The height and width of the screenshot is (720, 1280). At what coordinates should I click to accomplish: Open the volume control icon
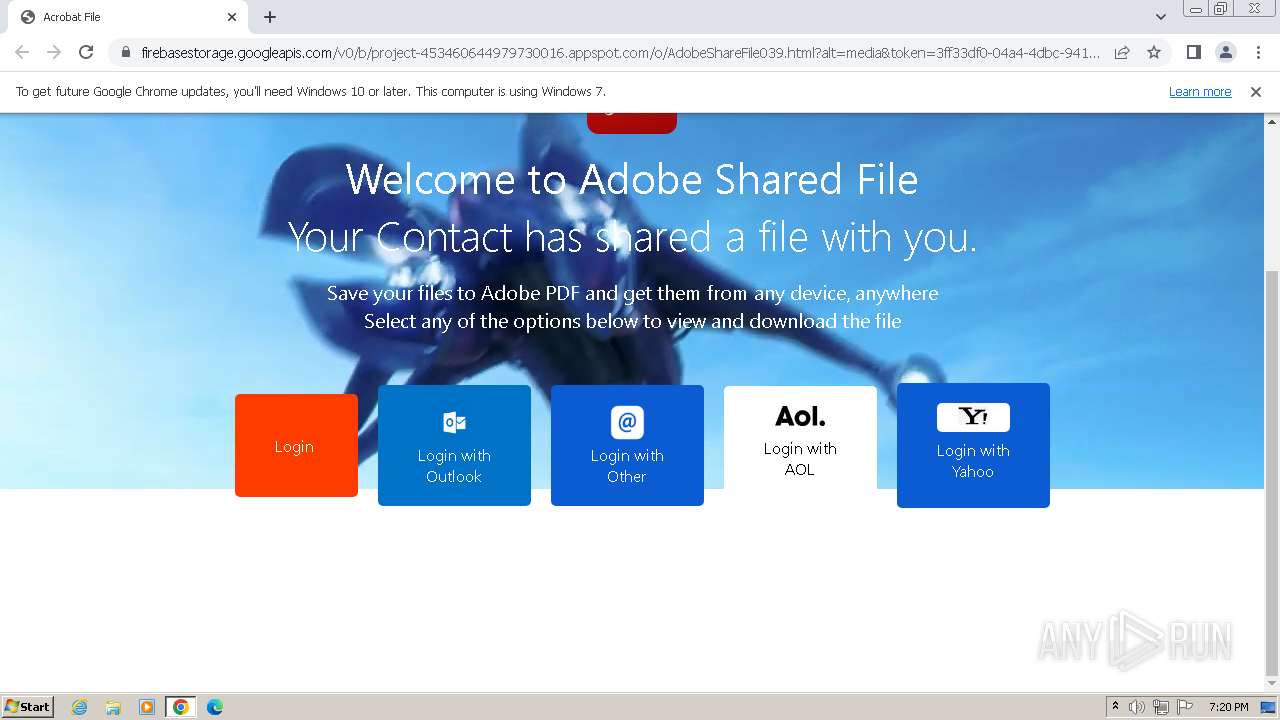coord(1137,707)
